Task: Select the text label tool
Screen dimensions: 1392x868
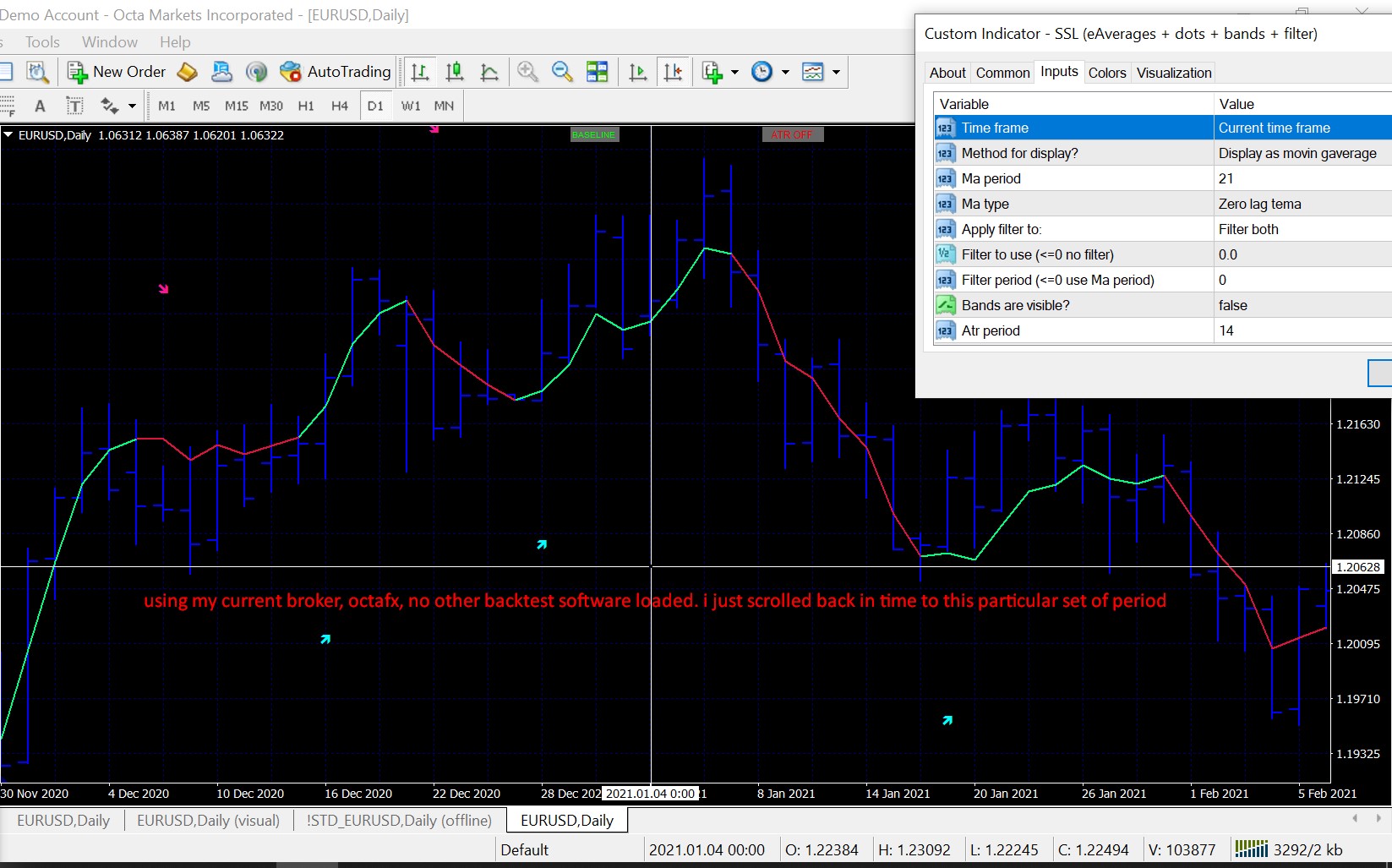Action: pyautogui.click(x=74, y=106)
